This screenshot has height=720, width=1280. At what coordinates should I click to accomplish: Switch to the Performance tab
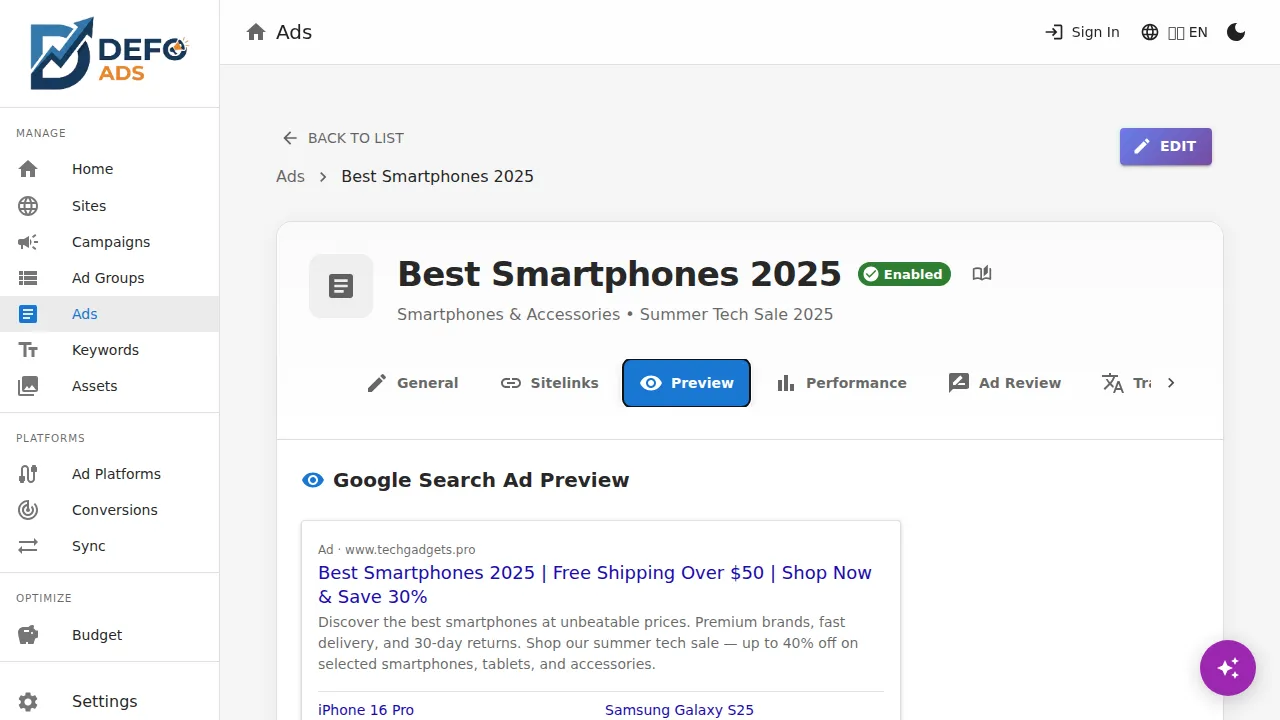coord(842,383)
